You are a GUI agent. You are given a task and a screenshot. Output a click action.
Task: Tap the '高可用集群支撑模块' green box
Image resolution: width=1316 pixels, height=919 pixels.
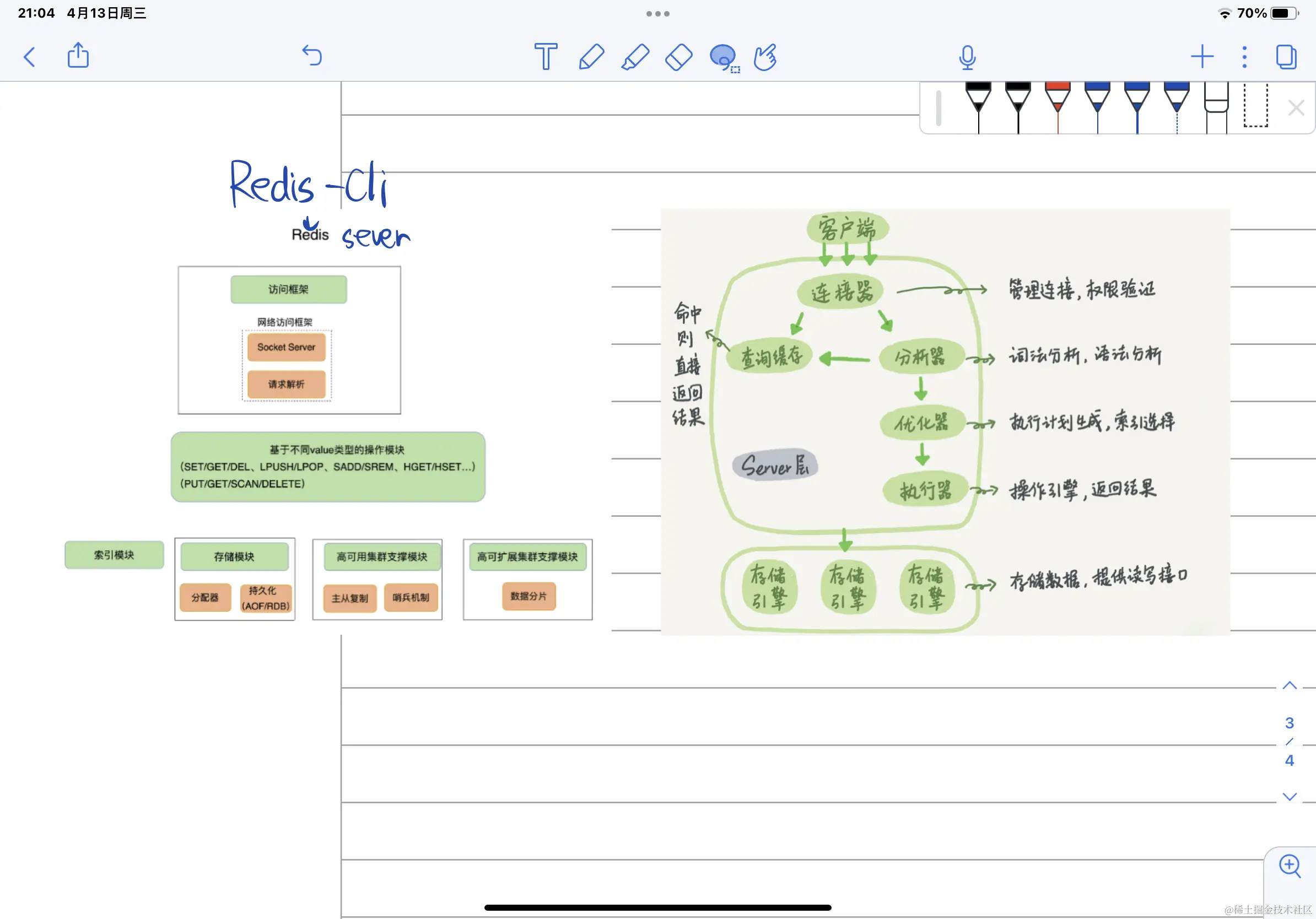(382, 556)
